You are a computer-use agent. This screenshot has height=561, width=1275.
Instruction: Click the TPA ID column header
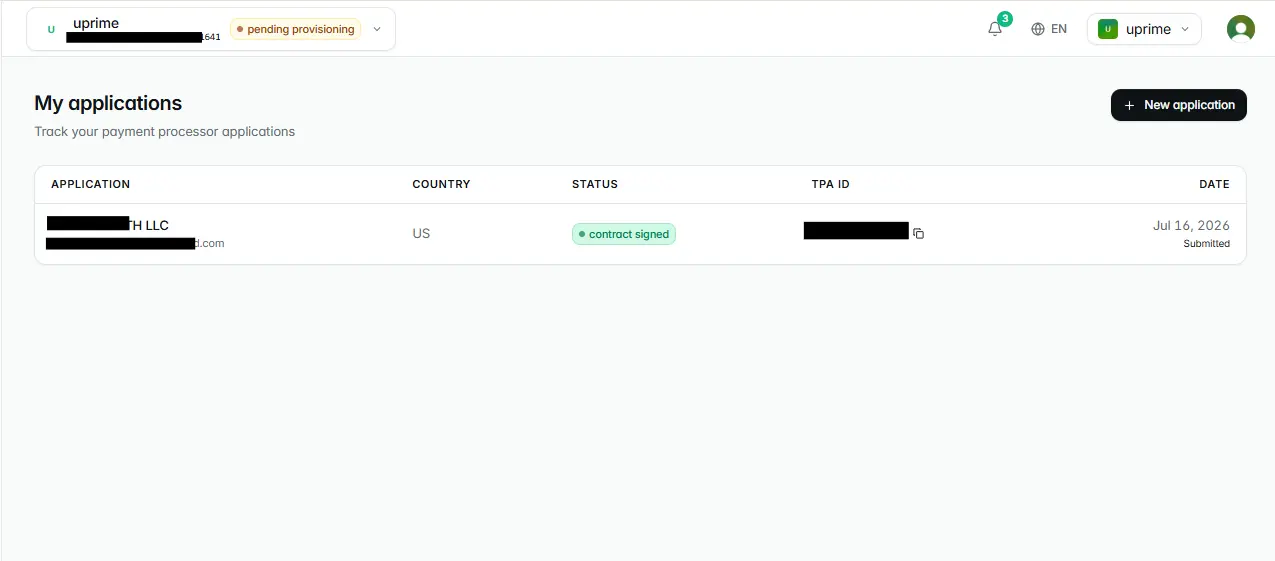click(830, 184)
